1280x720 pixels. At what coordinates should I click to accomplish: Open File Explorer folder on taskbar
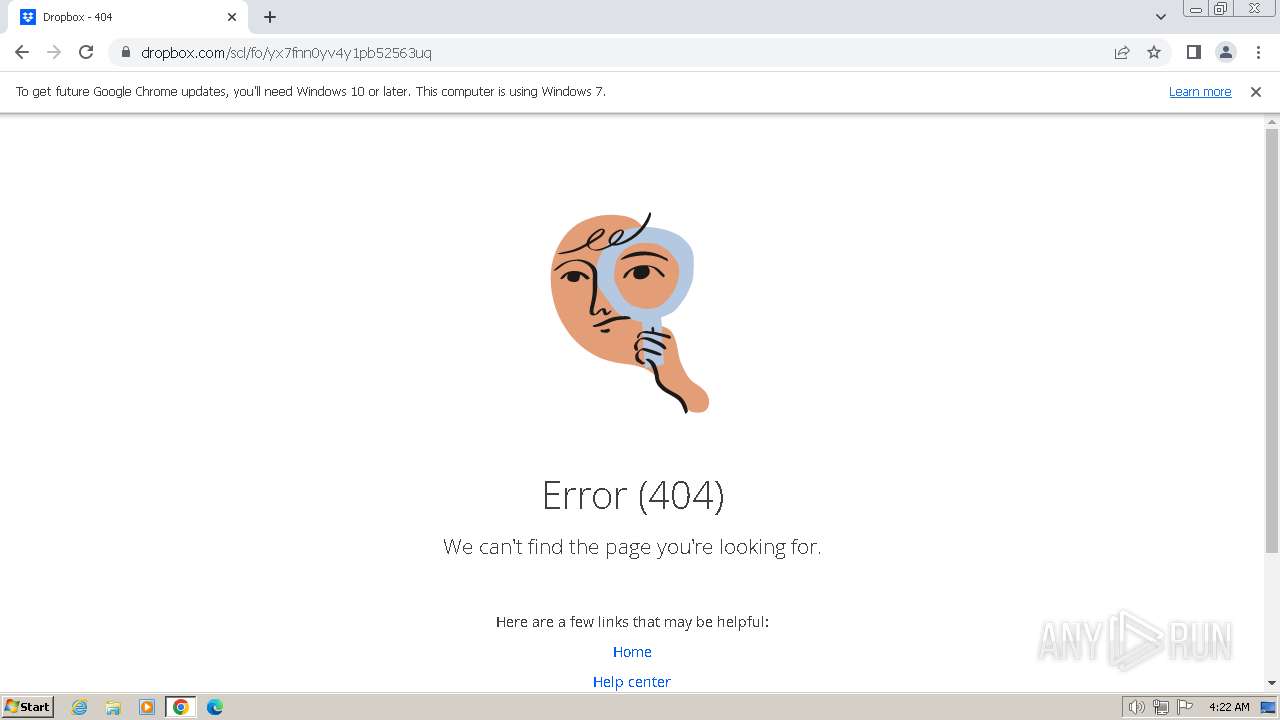113,707
